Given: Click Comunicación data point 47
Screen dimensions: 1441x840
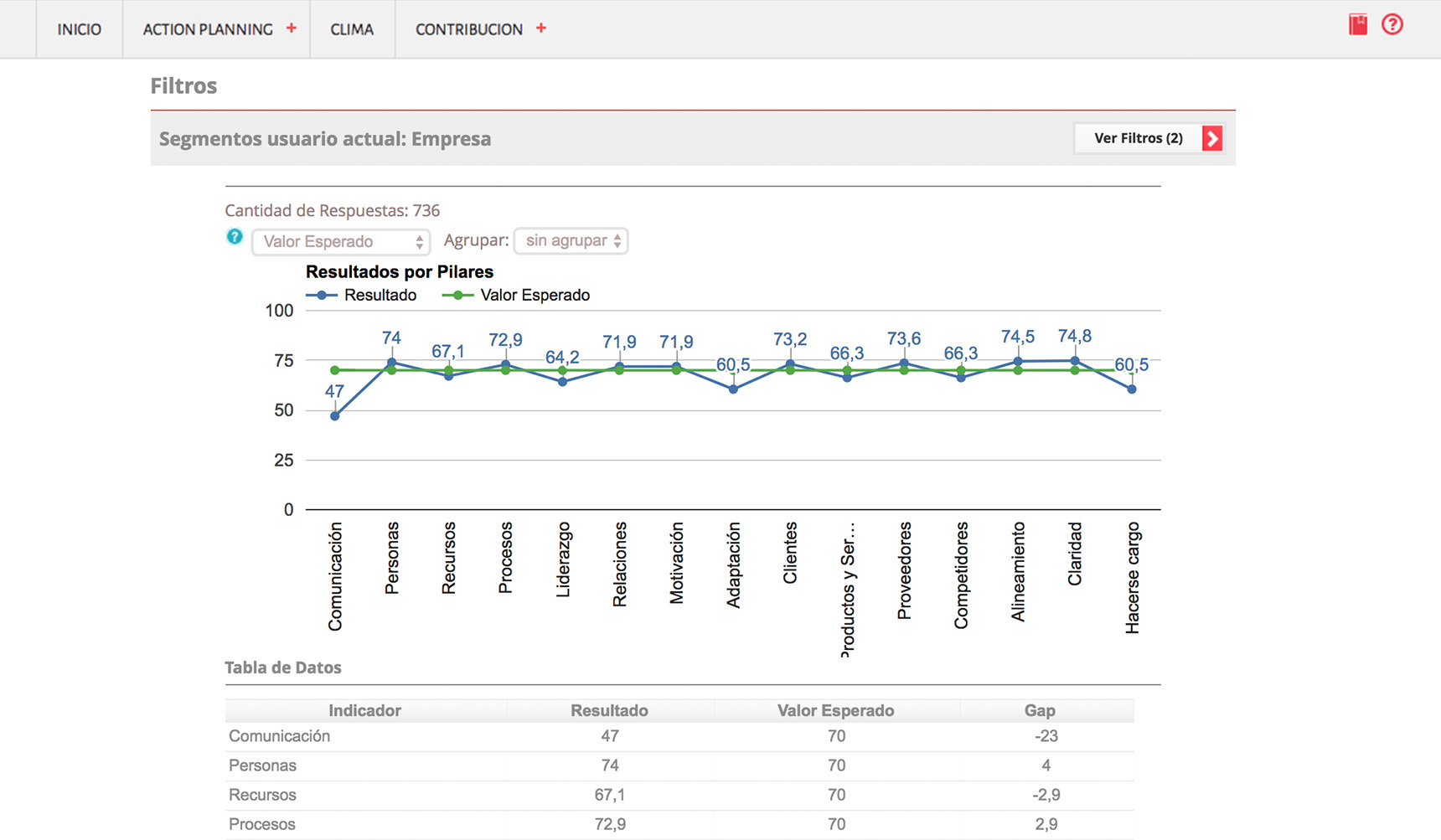Looking at the screenshot, I should (x=335, y=416).
